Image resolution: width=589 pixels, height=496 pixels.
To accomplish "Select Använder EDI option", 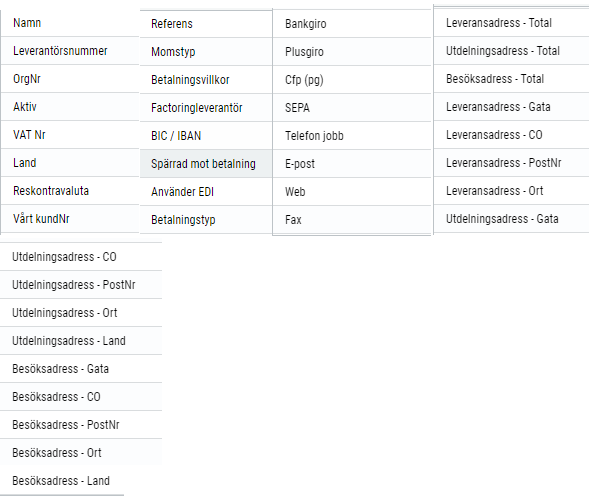I will click(206, 192).
